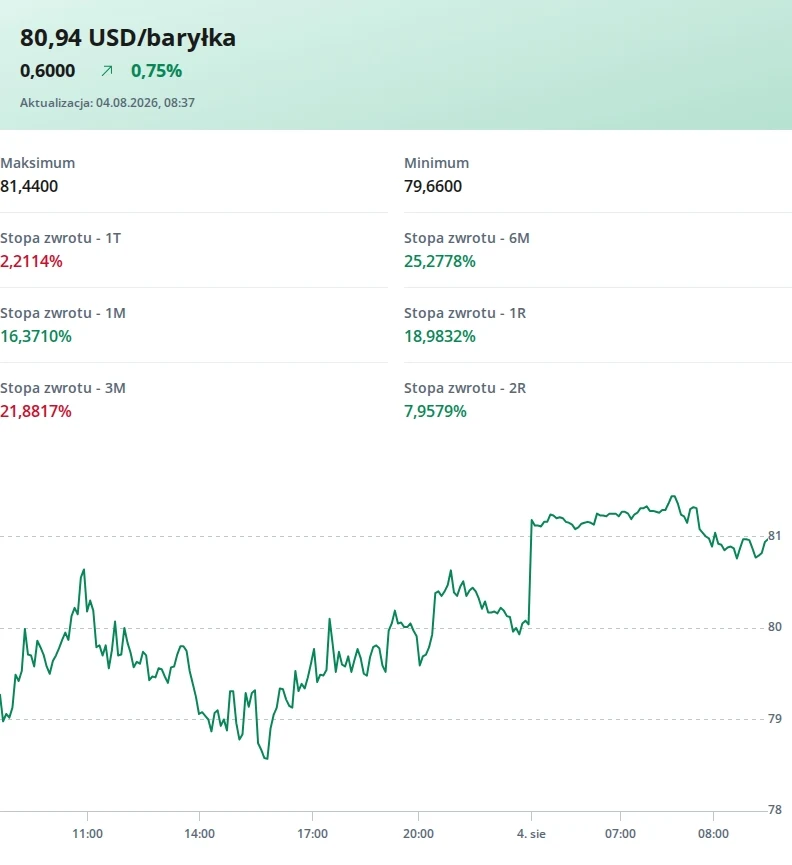Click the 14:00 time axis label

[199, 834]
